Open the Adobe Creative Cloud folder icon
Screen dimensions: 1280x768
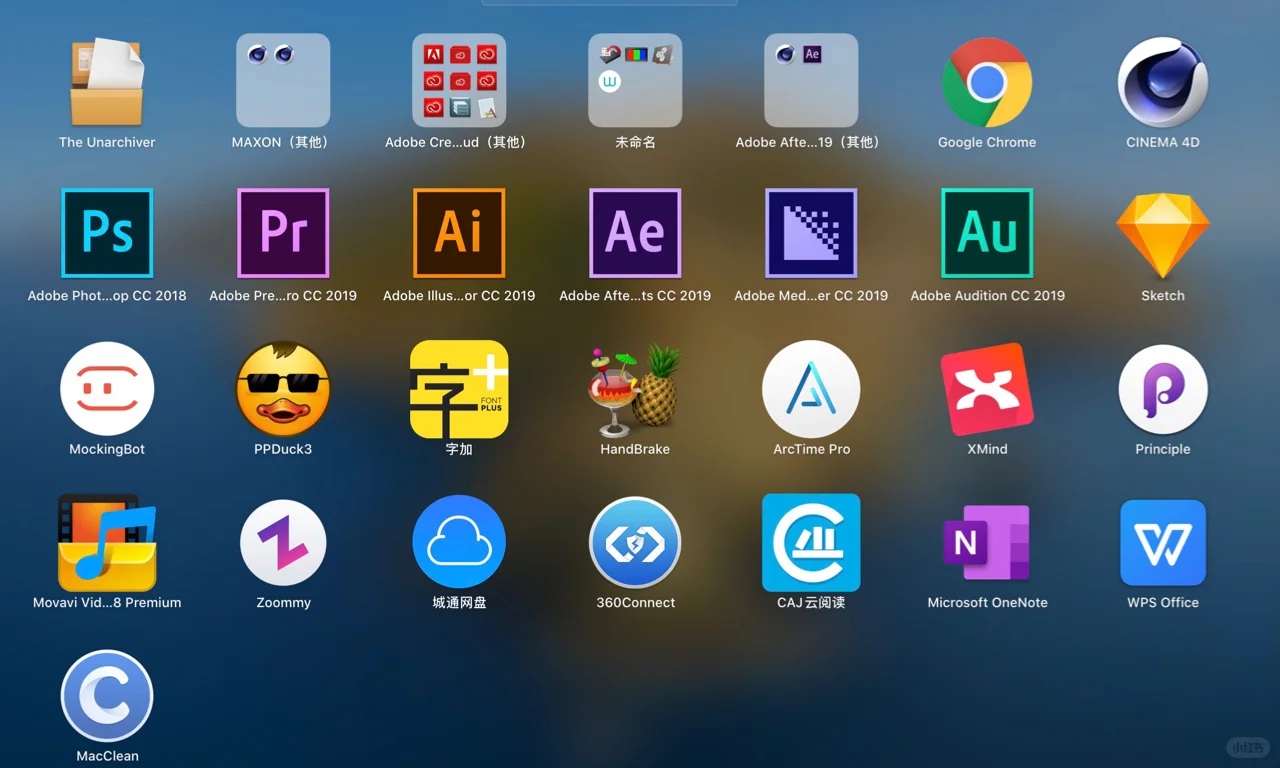(459, 80)
